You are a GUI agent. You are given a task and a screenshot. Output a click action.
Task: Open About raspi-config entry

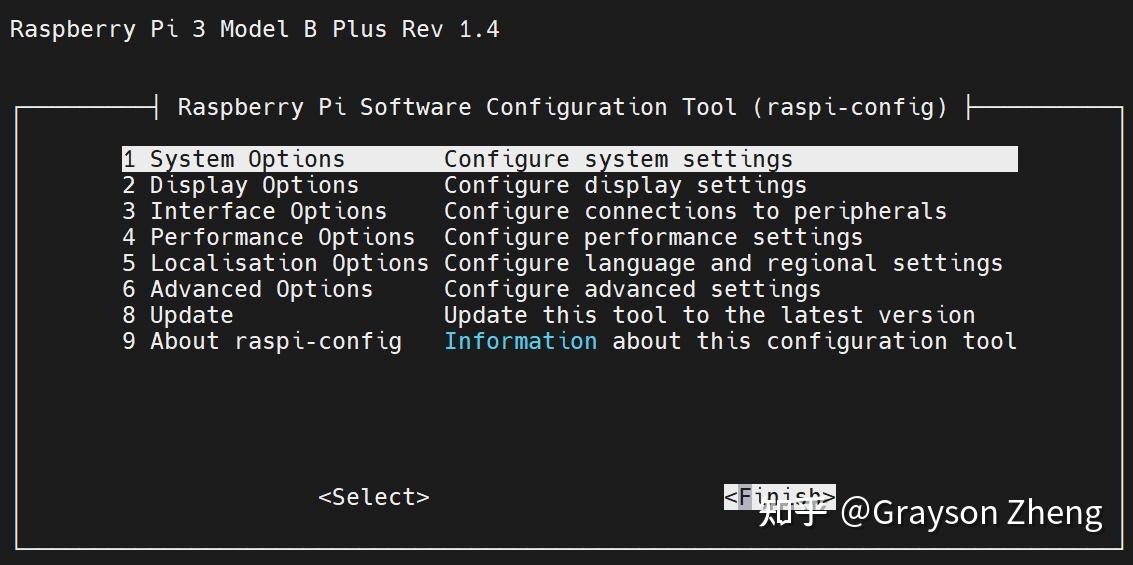262,341
